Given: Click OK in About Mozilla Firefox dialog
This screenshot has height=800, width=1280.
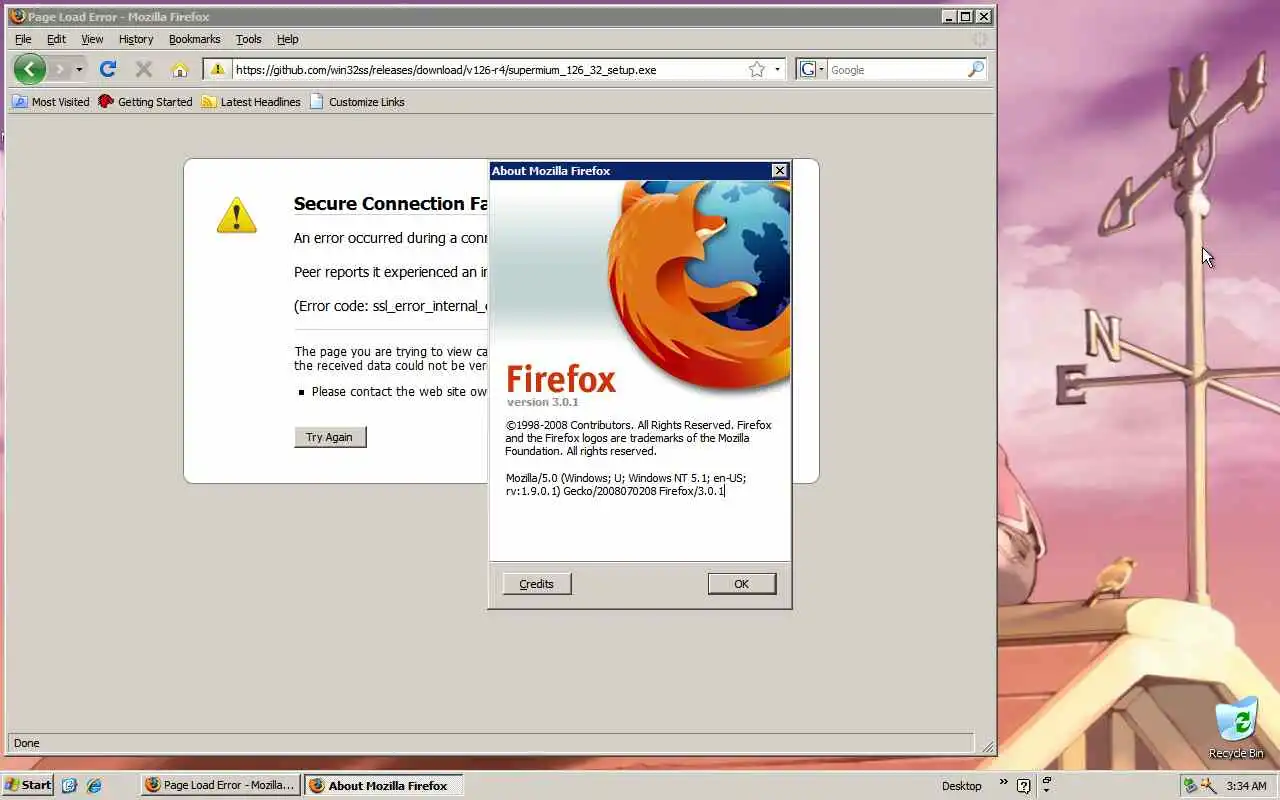Looking at the screenshot, I should coord(741,584).
